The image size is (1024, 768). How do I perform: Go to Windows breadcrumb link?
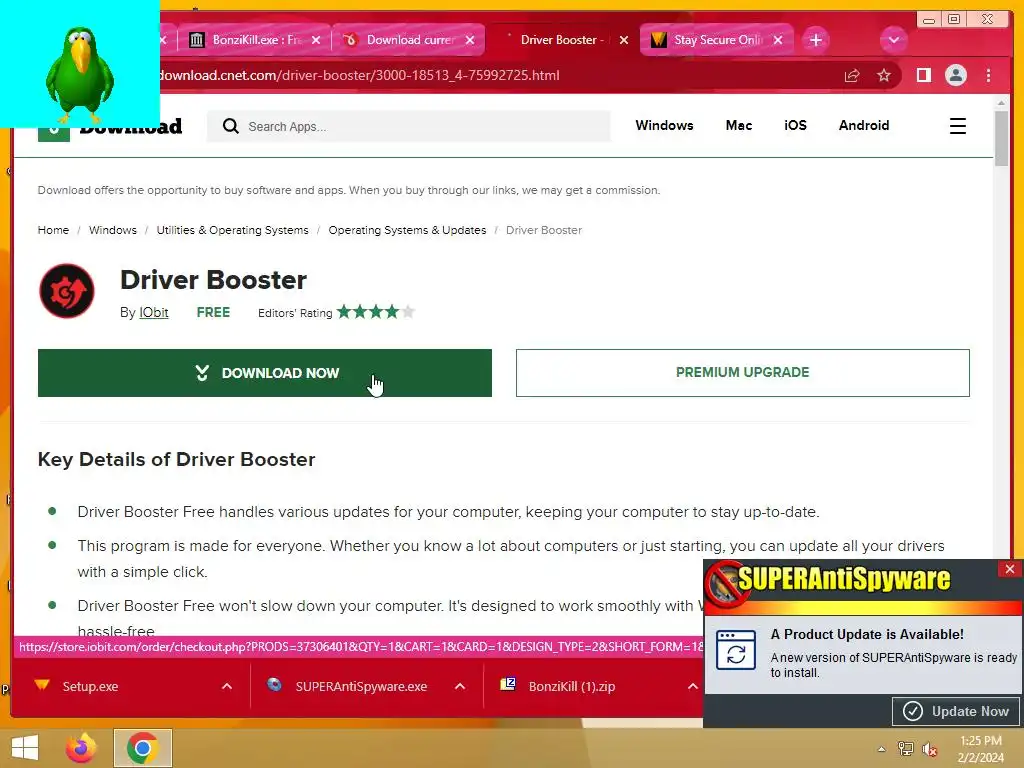(x=113, y=230)
